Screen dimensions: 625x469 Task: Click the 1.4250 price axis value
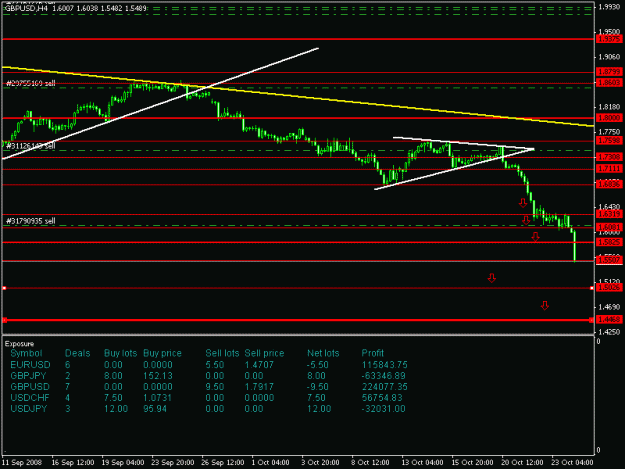tap(610, 332)
